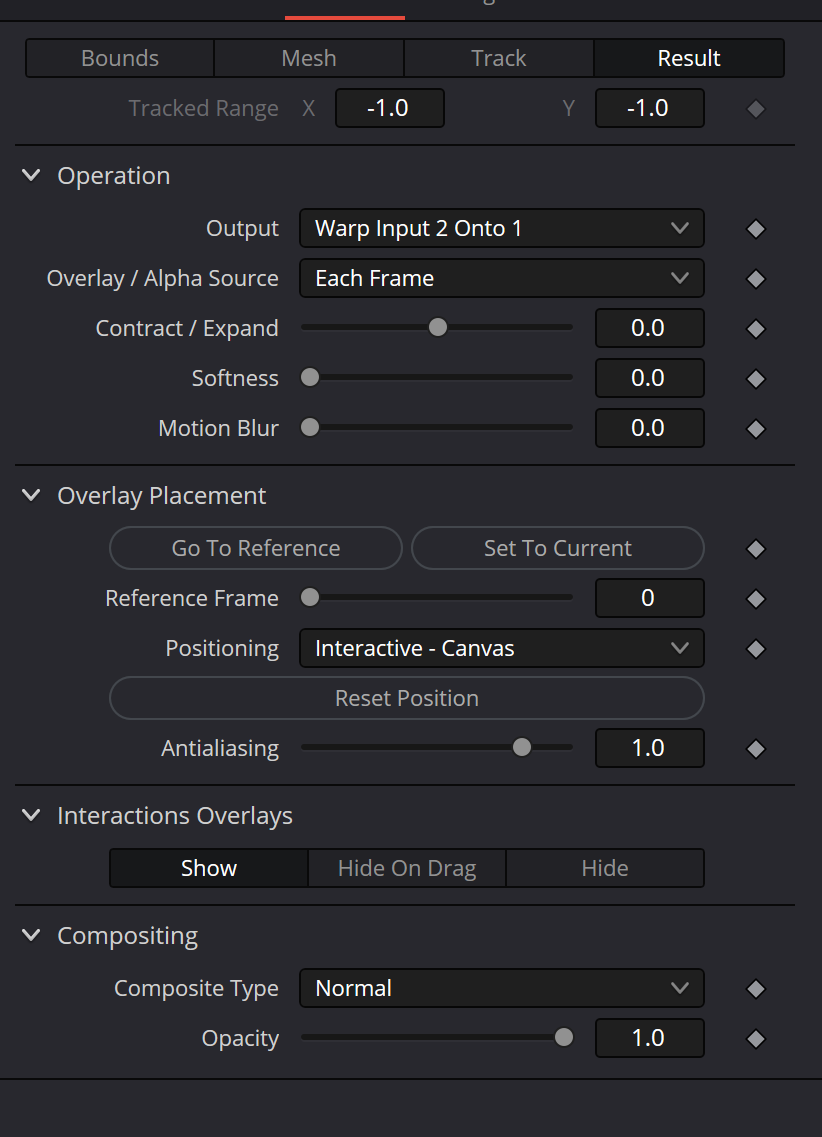Toggle keyframe diamond beside Set To Current

(755, 549)
